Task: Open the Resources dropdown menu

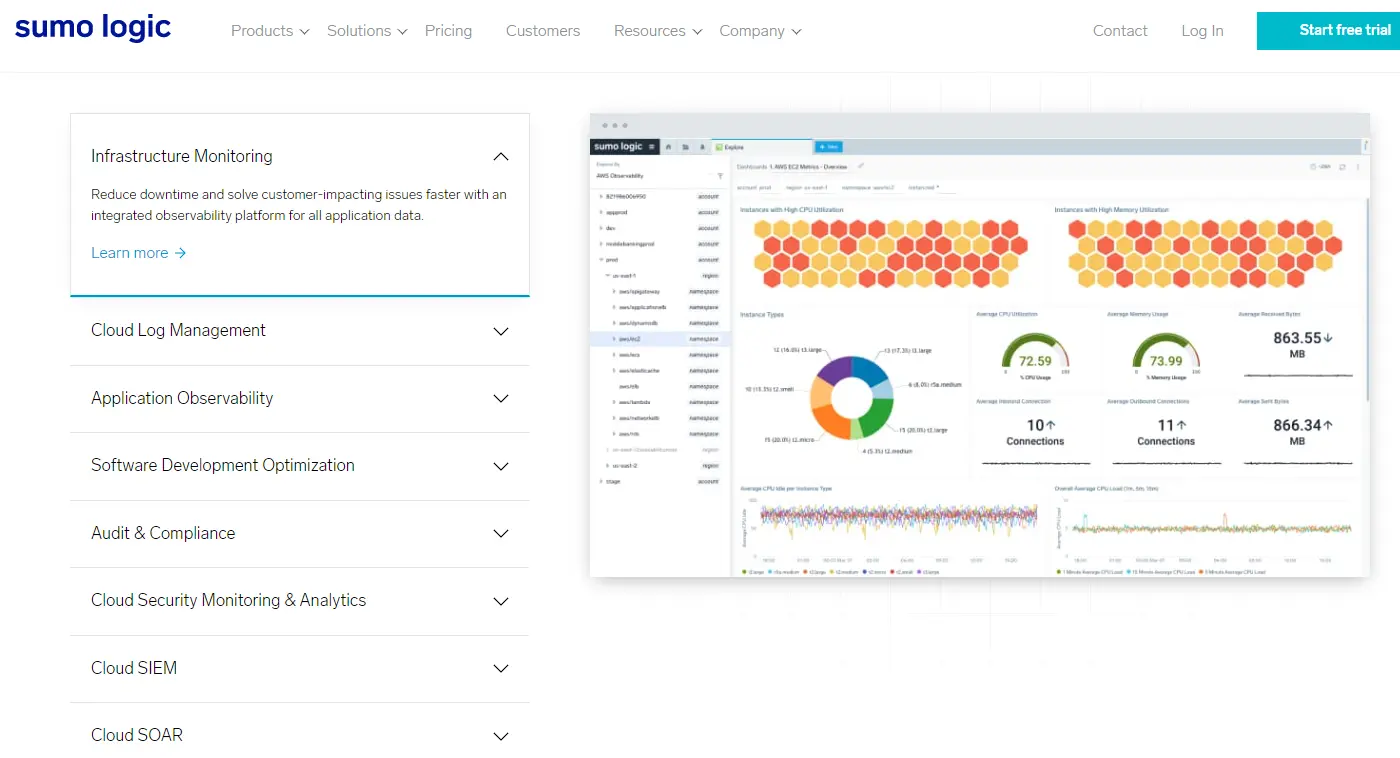Action: coord(658,31)
